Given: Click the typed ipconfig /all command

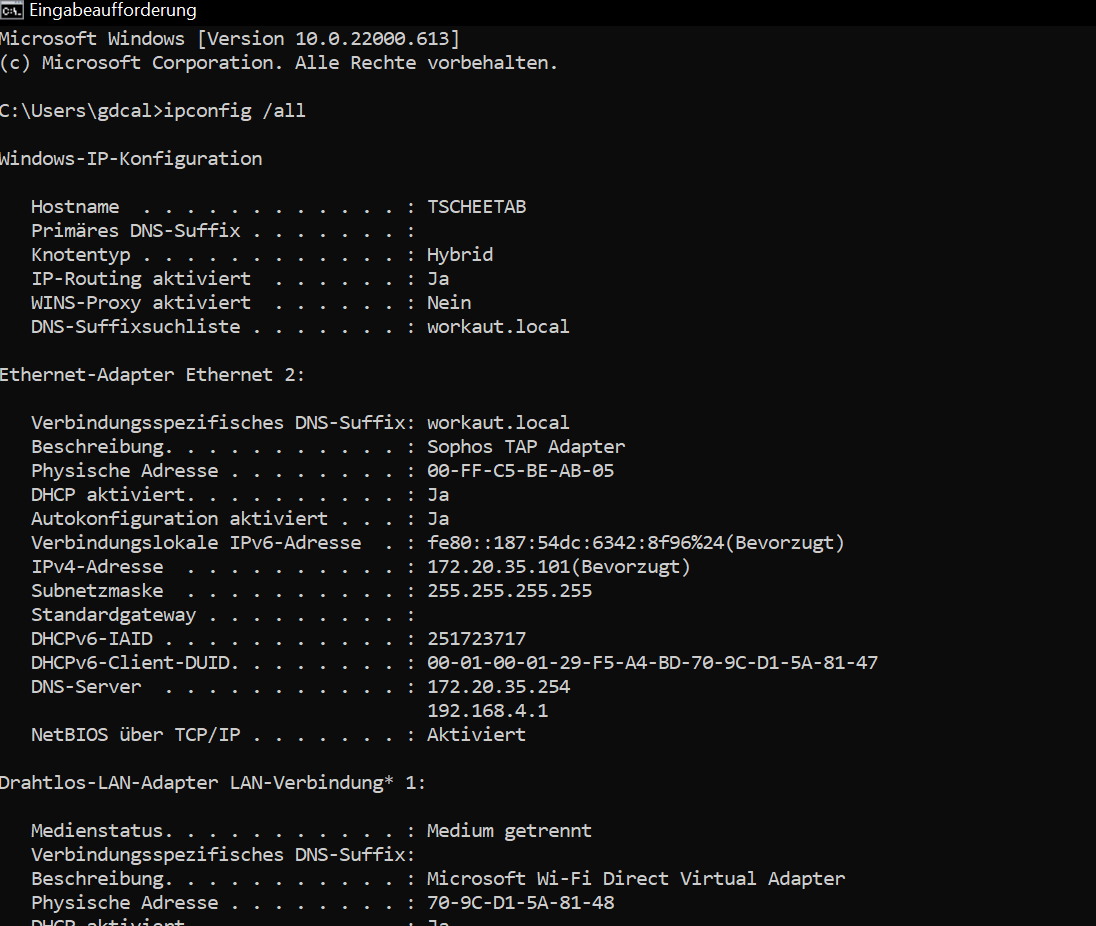Looking at the screenshot, I should (x=236, y=111).
